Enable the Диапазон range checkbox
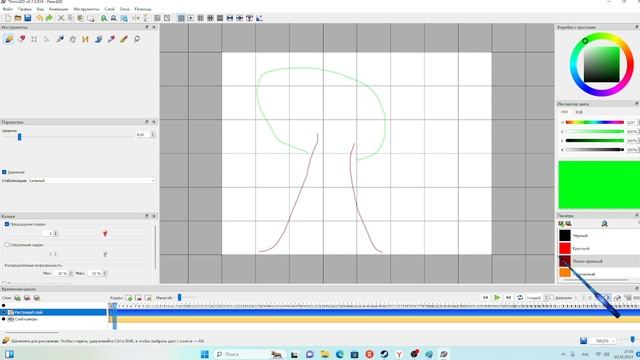 551,298
